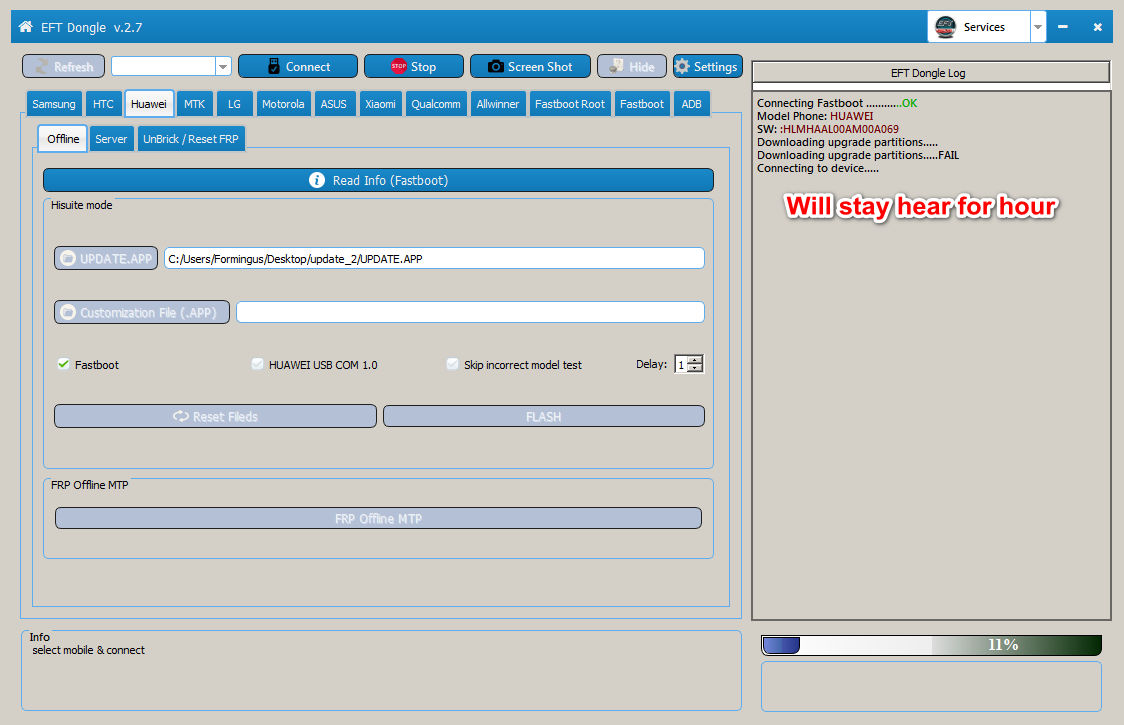Toggle HUAWEI USB COM 1.0 checkbox
1124x725 pixels.
click(x=257, y=364)
